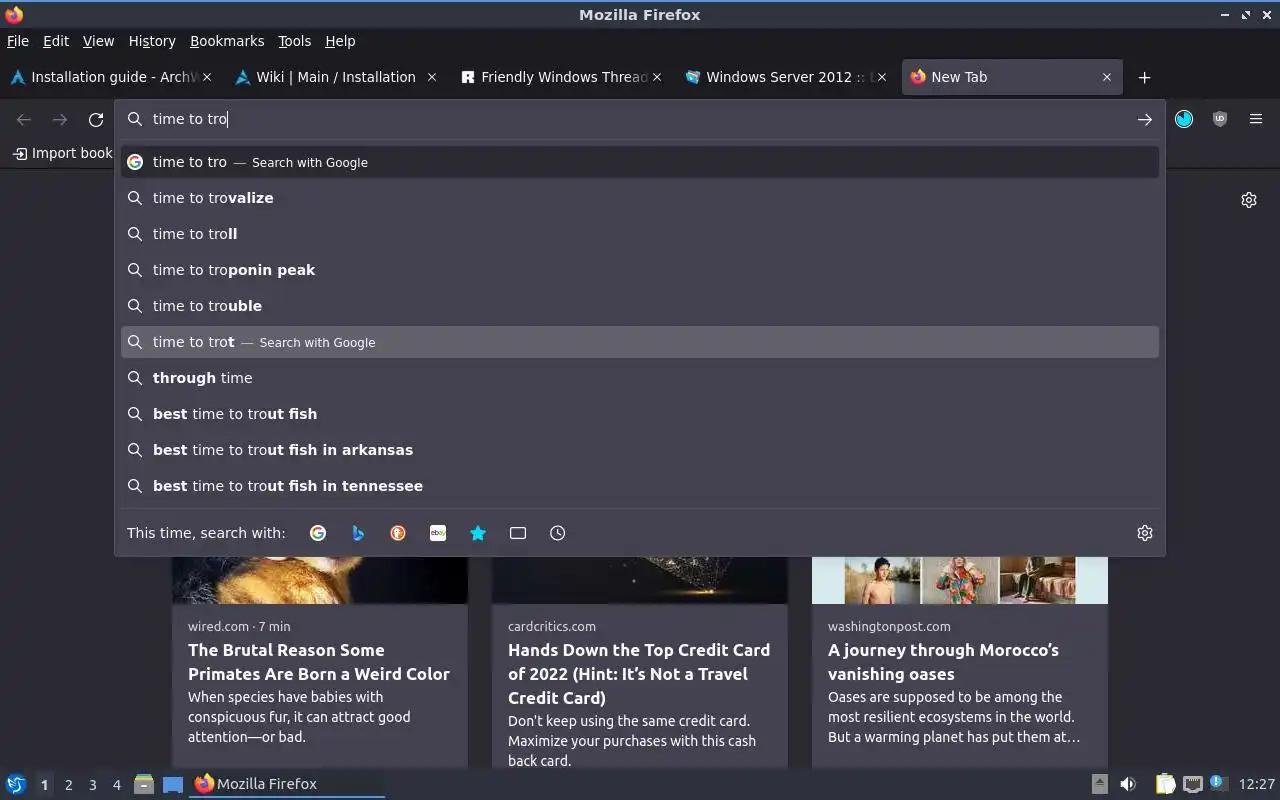This screenshot has width=1280, height=800.
Task: Click Import bookmarks toolbar button
Action: point(62,153)
